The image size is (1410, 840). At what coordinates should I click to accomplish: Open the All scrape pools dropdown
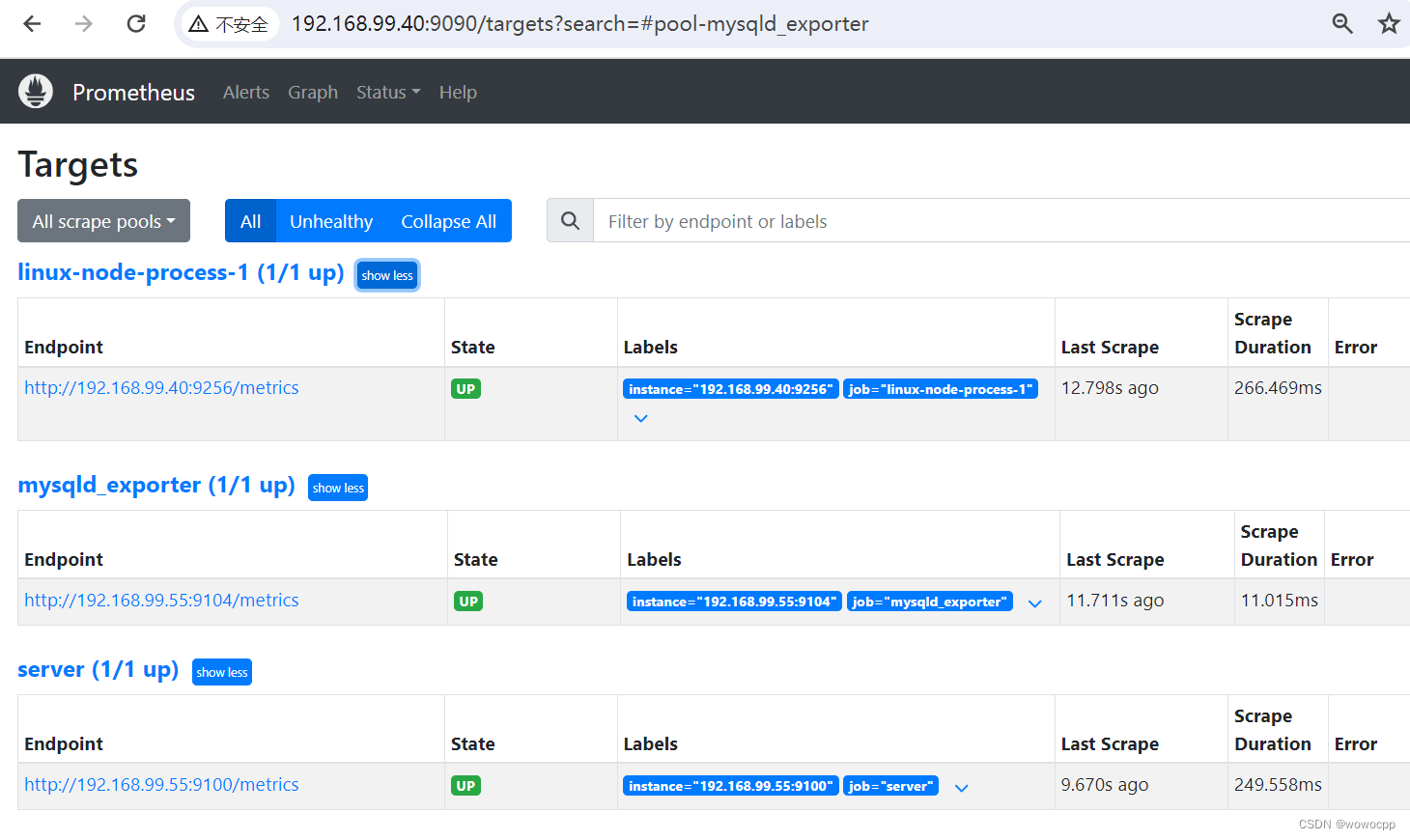[x=103, y=221]
